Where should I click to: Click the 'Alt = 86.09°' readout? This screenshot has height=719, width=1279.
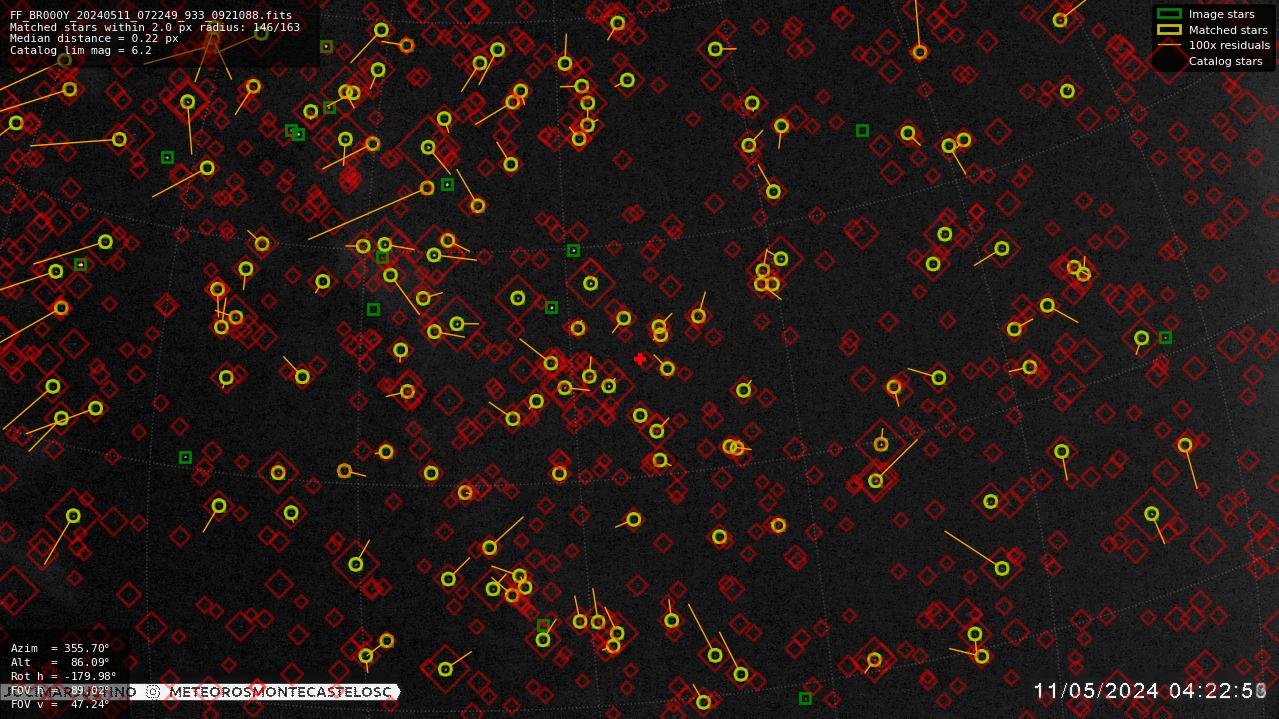click(60, 662)
